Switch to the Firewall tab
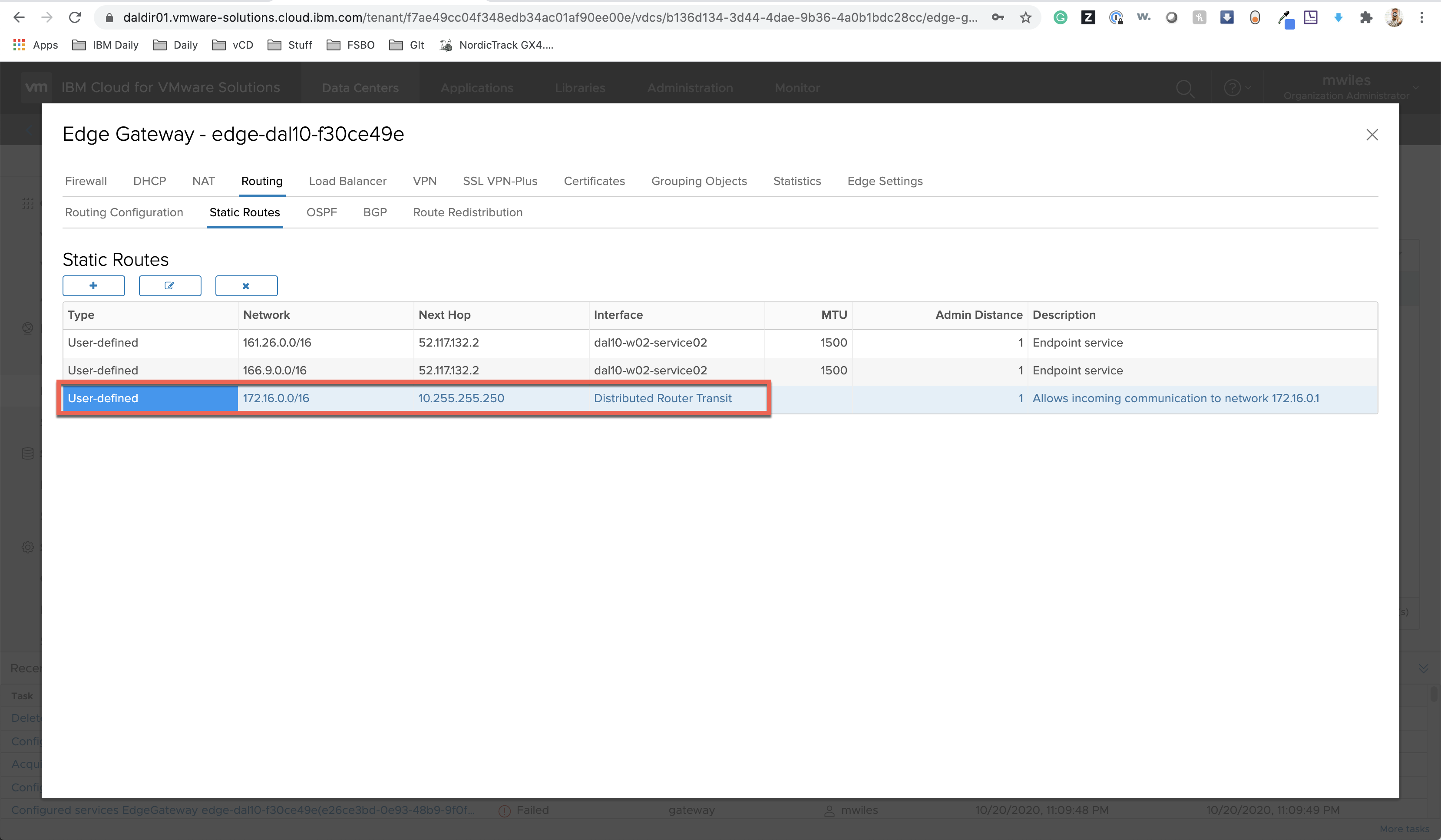The height and width of the screenshot is (840, 1441). pyautogui.click(x=86, y=181)
